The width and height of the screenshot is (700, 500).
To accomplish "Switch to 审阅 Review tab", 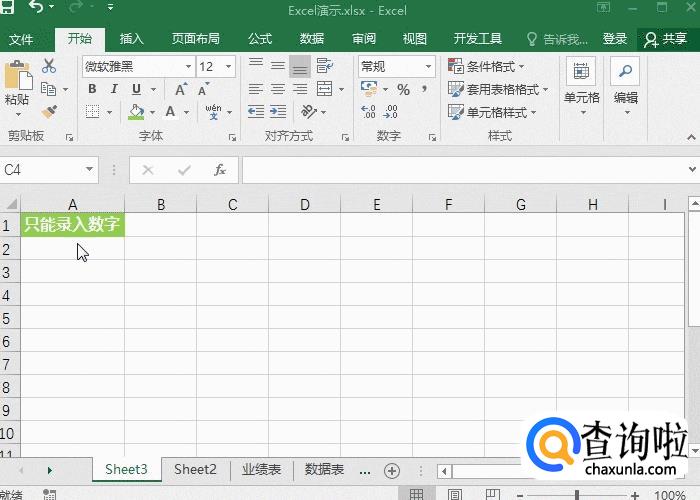I will pyautogui.click(x=364, y=39).
